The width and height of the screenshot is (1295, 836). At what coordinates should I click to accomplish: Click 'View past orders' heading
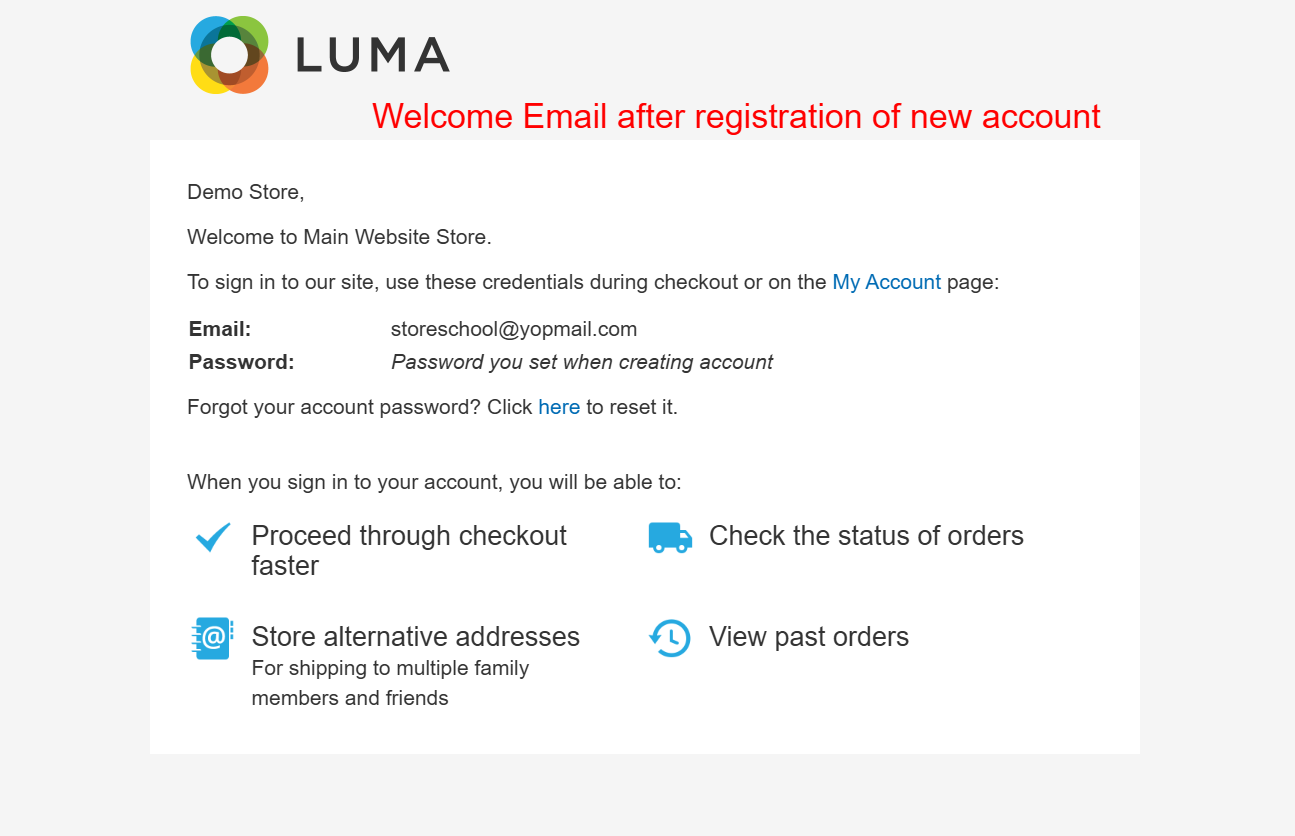click(x=809, y=637)
